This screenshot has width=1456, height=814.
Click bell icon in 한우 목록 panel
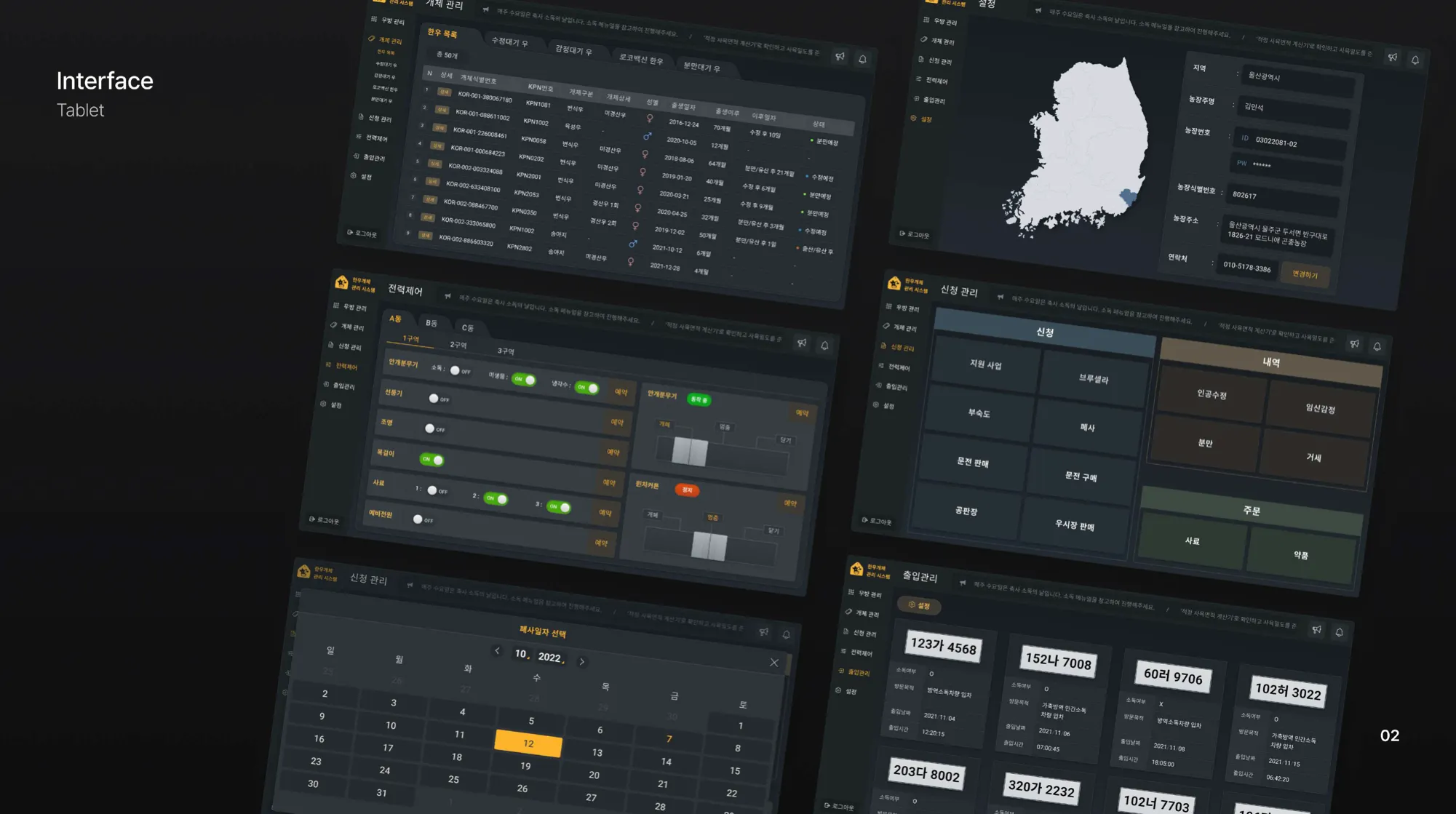point(862,59)
